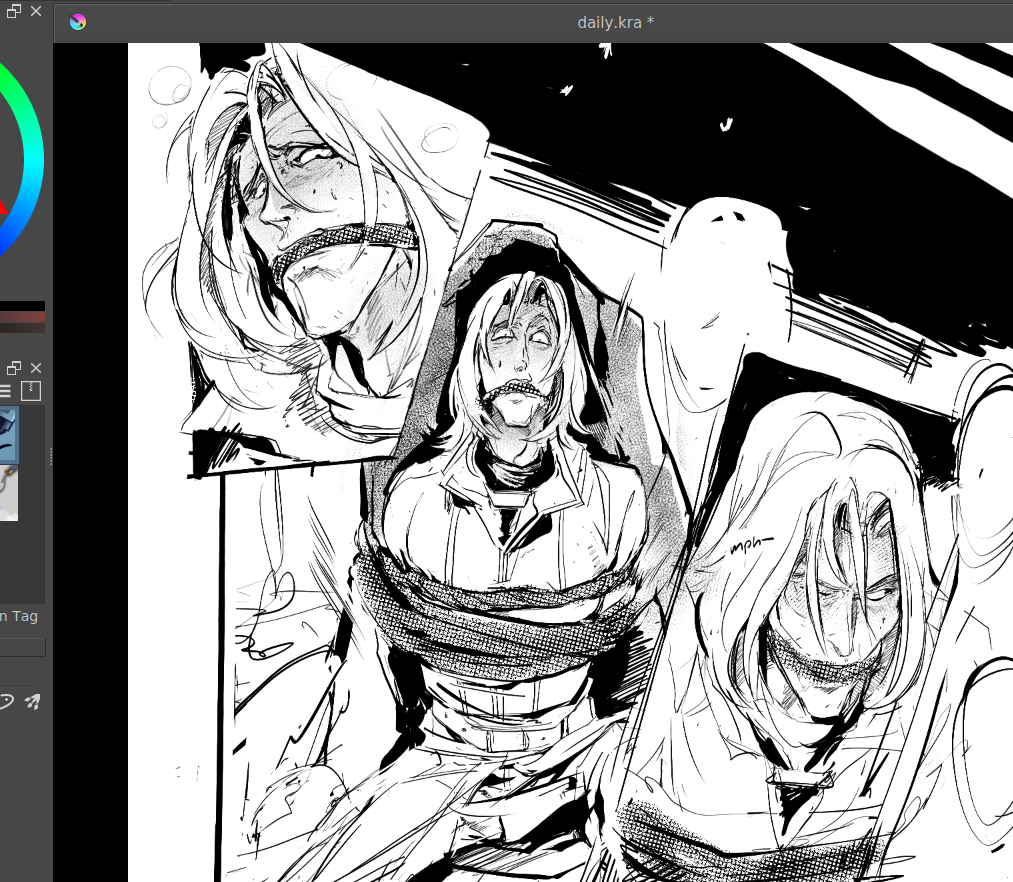Open the brush preset view mode menu
Viewport: 1013px width, 882px height.
[x=5, y=391]
